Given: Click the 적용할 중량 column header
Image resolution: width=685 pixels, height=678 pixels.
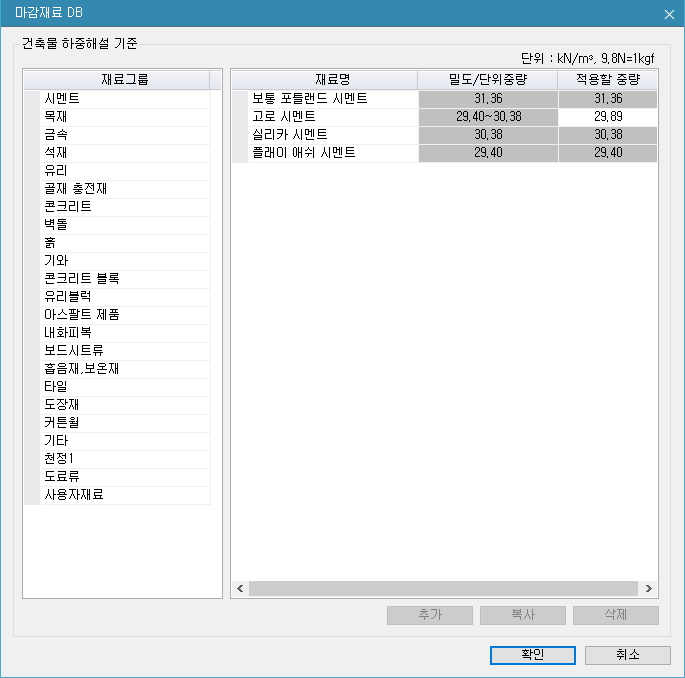Looking at the screenshot, I should (608, 80).
